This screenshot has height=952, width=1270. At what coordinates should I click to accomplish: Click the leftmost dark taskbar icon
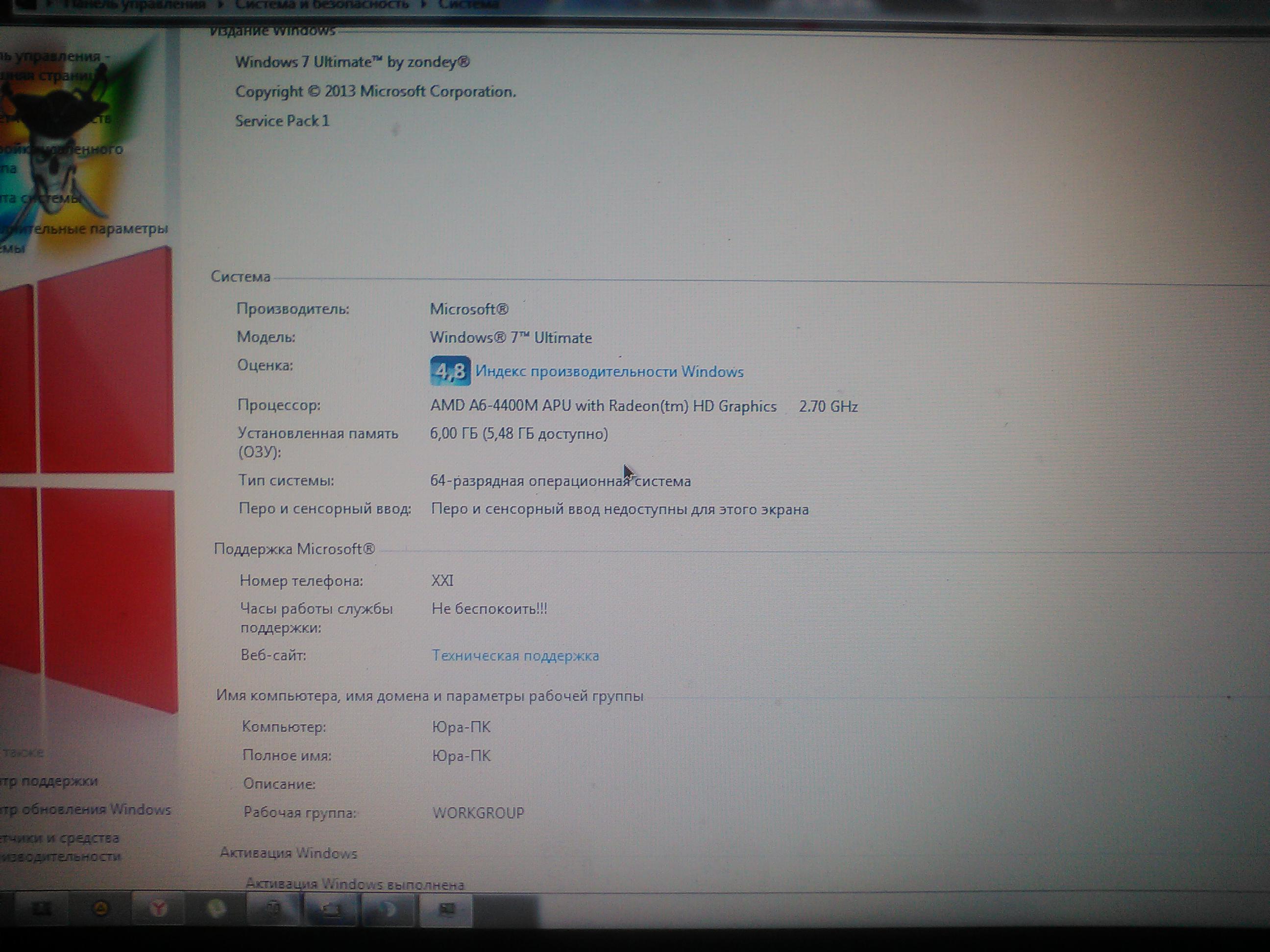(43, 908)
